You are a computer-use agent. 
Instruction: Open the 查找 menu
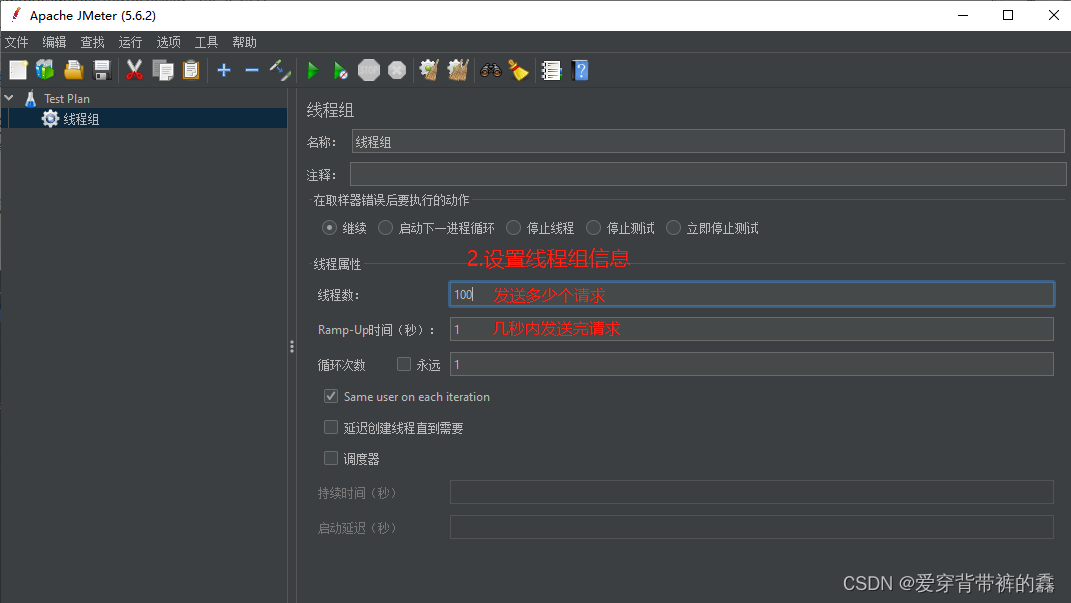92,42
